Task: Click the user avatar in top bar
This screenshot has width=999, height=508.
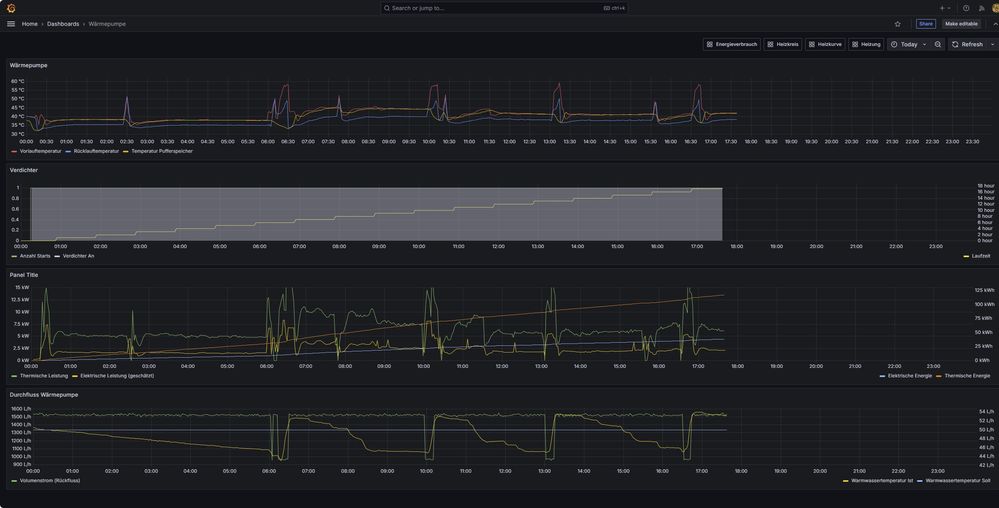Action: click(995, 8)
